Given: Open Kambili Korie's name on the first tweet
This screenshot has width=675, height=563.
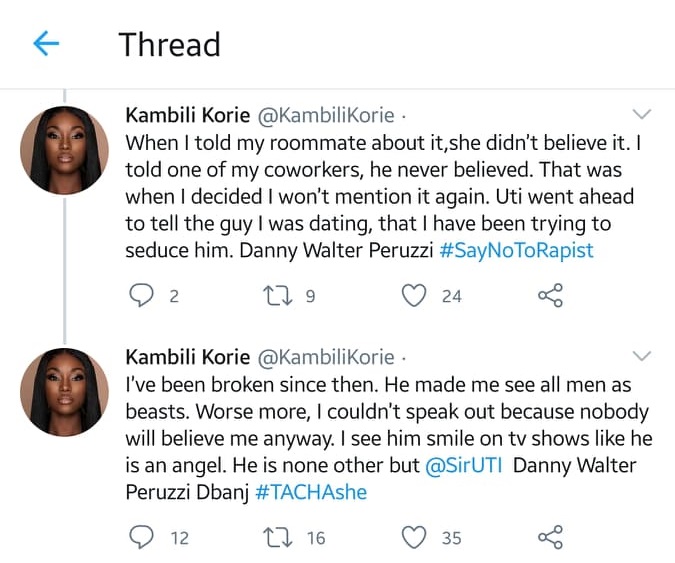Looking at the screenshot, I should point(189,115).
